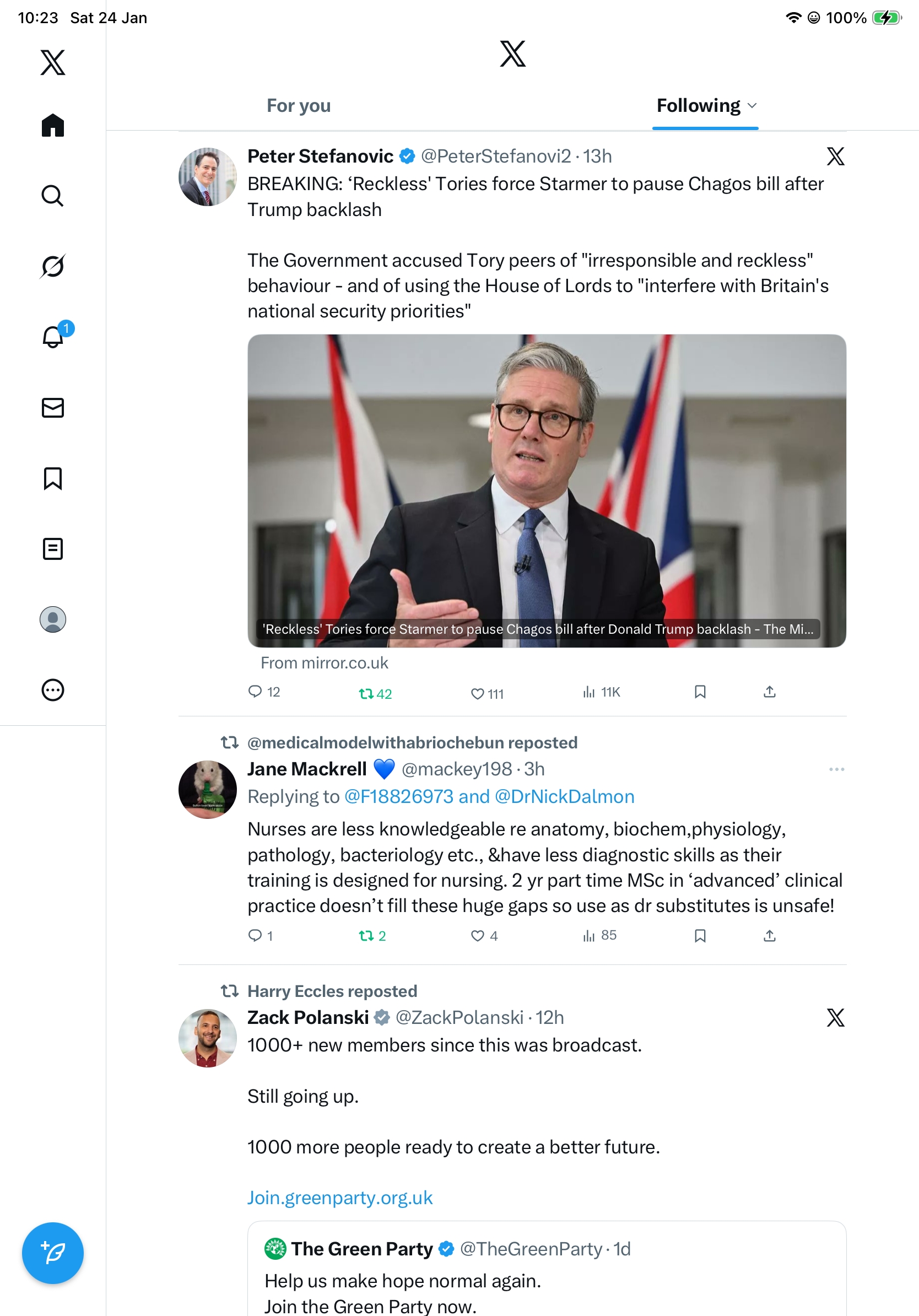
Task: Open the Profile icon in sidebar
Action: 53,619
